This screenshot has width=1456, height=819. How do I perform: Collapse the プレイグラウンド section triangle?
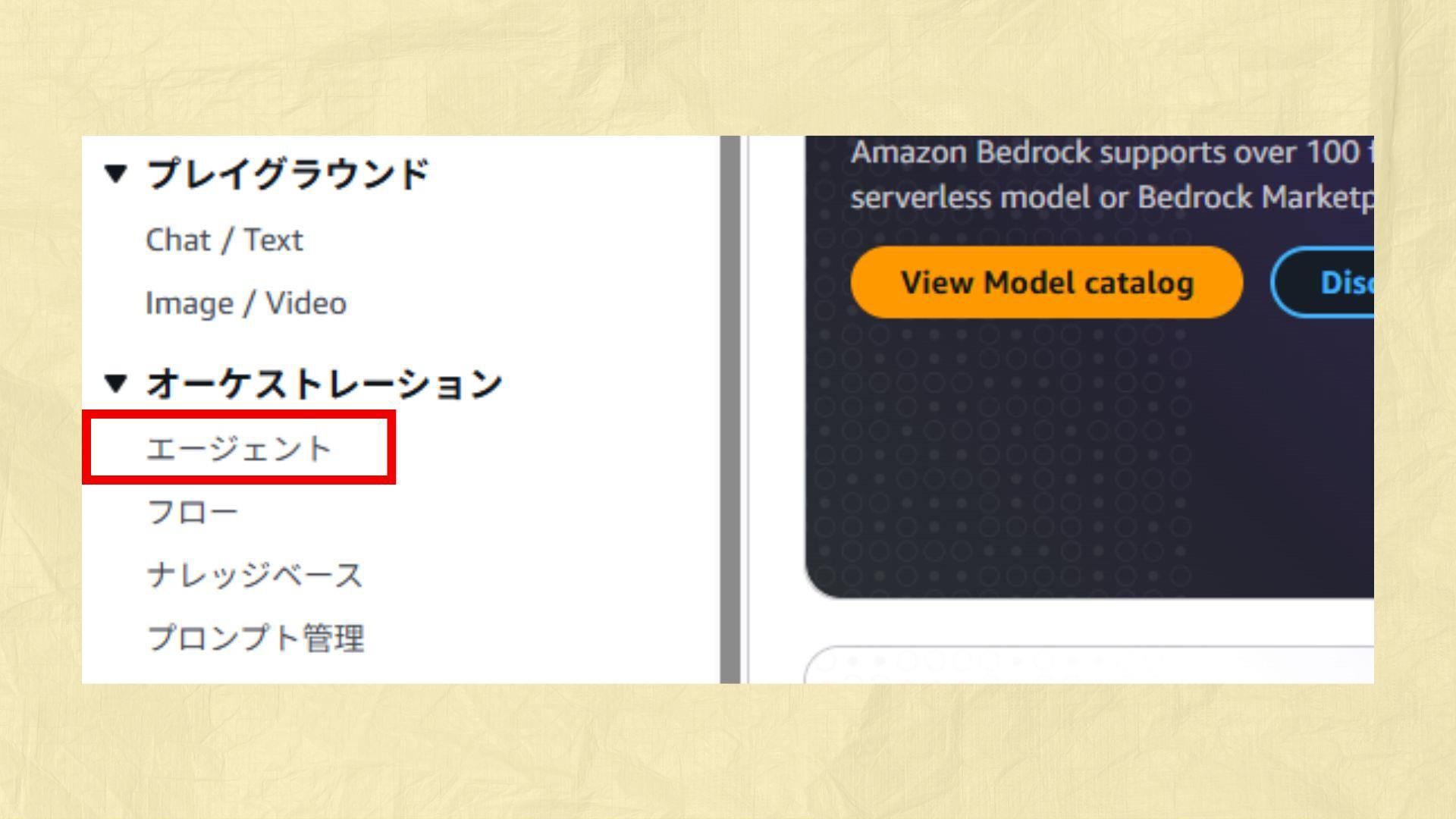click(115, 174)
